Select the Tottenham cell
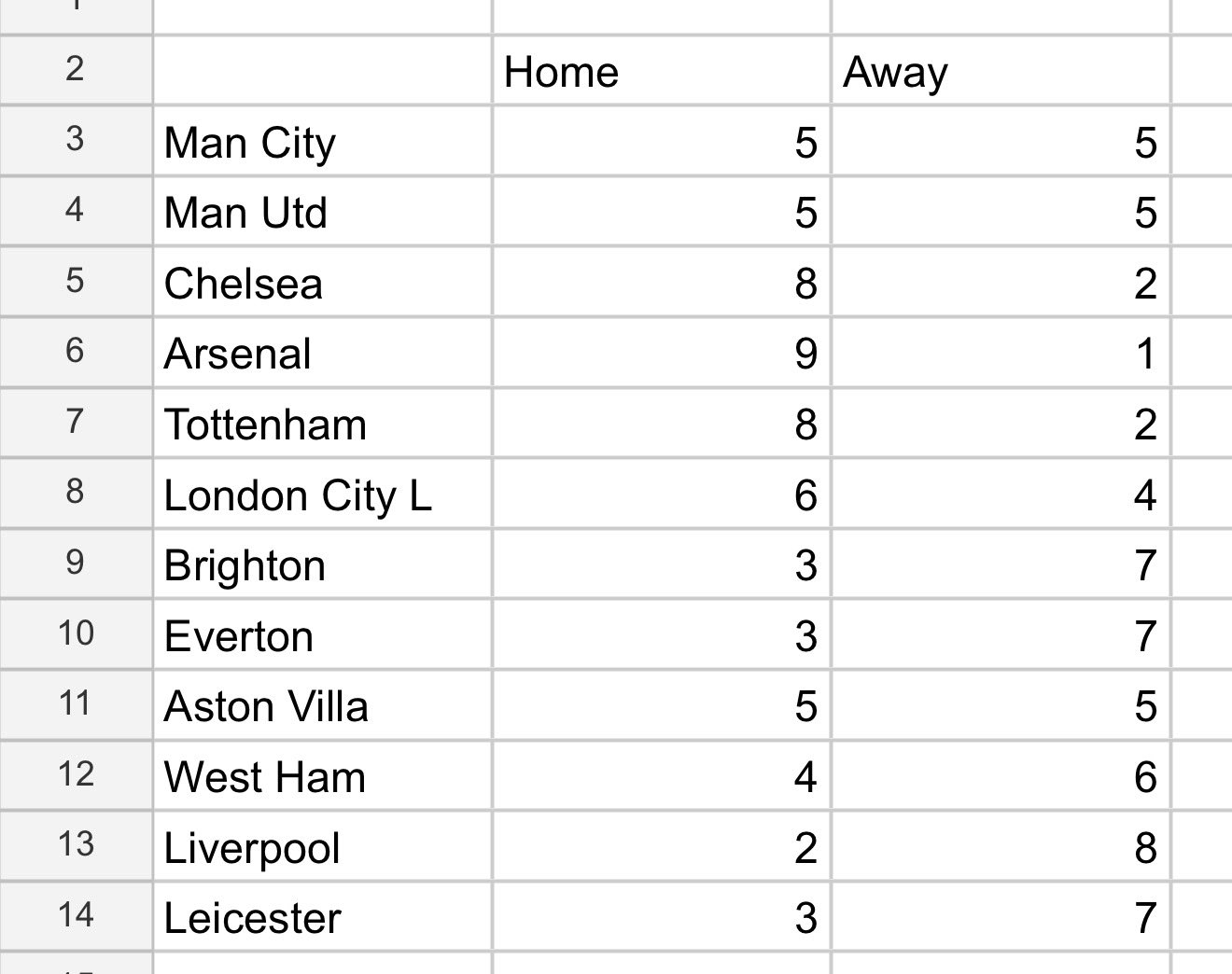 [x=322, y=424]
